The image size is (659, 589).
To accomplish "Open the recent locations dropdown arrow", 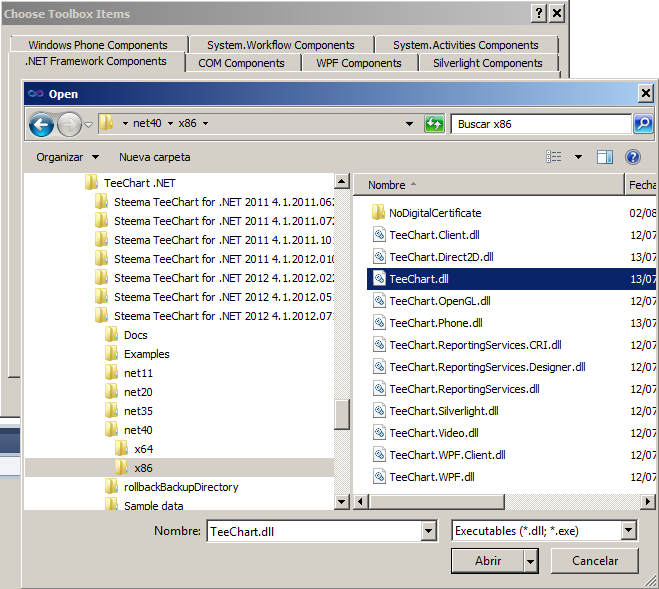I will [88, 124].
